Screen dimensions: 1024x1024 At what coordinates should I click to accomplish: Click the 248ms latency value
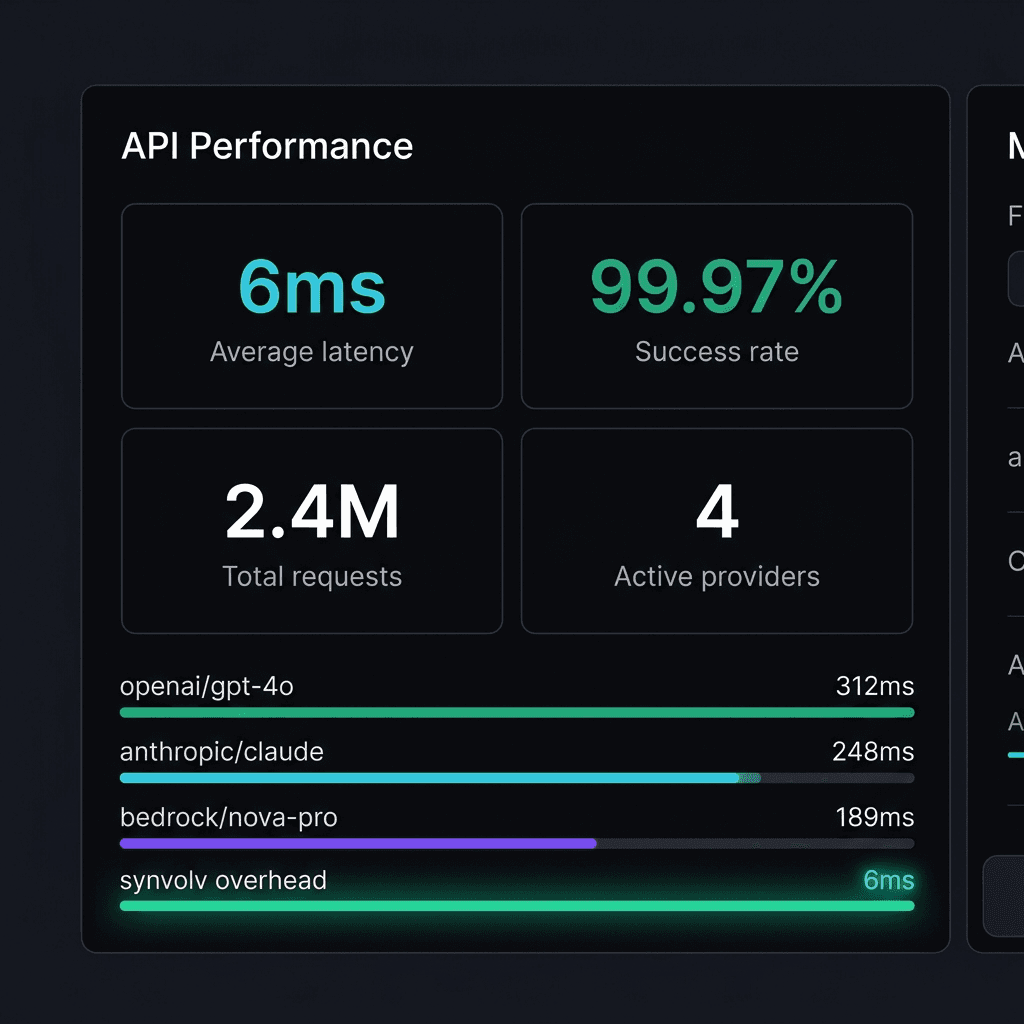click(873, 752)
